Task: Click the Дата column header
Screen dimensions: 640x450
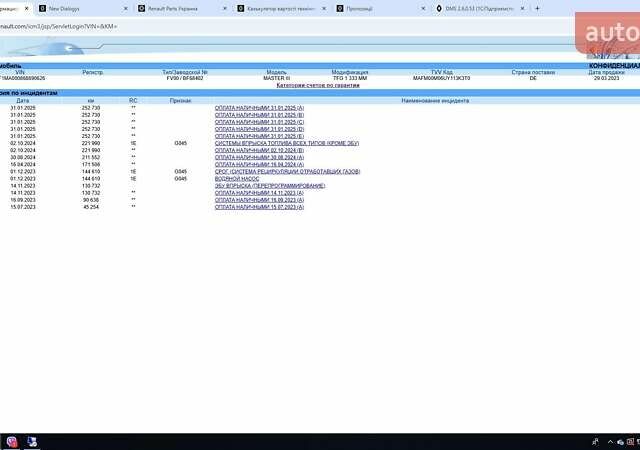Action: click(22, 100)
